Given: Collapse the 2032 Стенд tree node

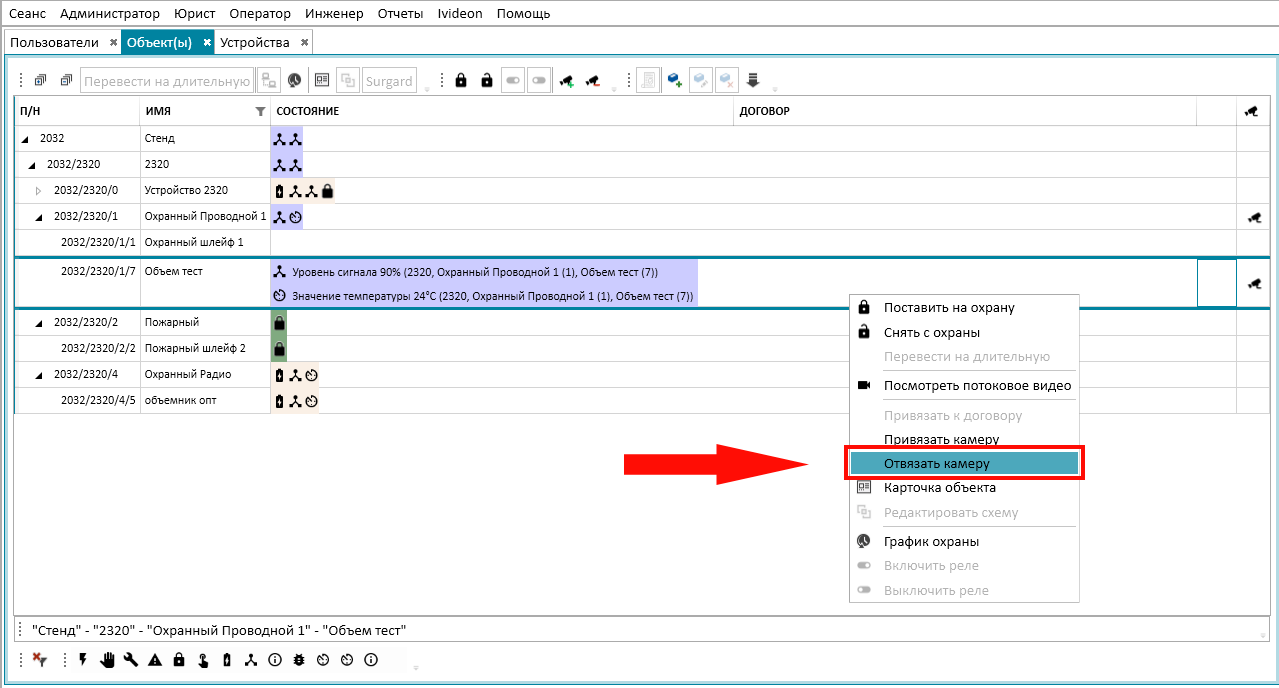Looking at the screenshot, I should pos(25,139).
